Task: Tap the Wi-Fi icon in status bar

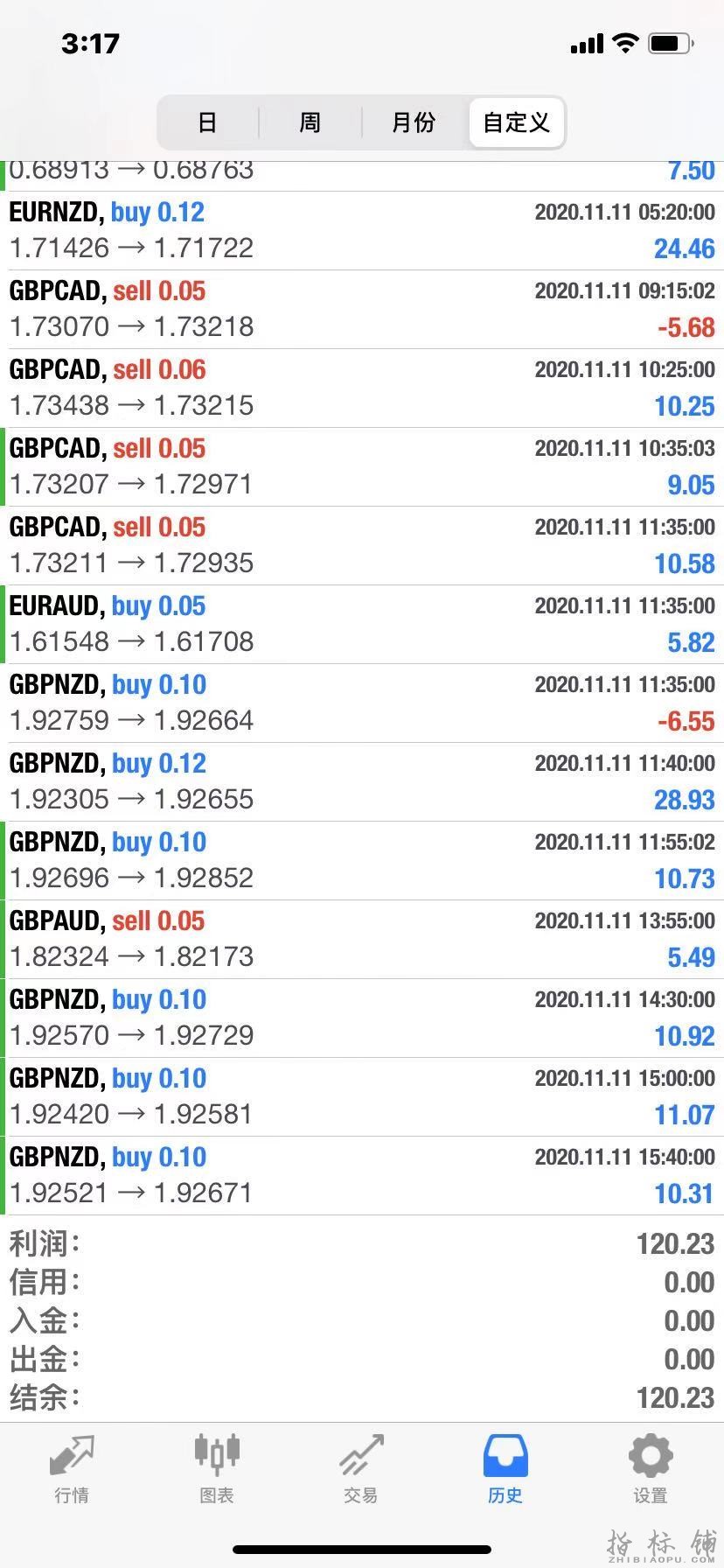Action: click(x=625, y=43)
